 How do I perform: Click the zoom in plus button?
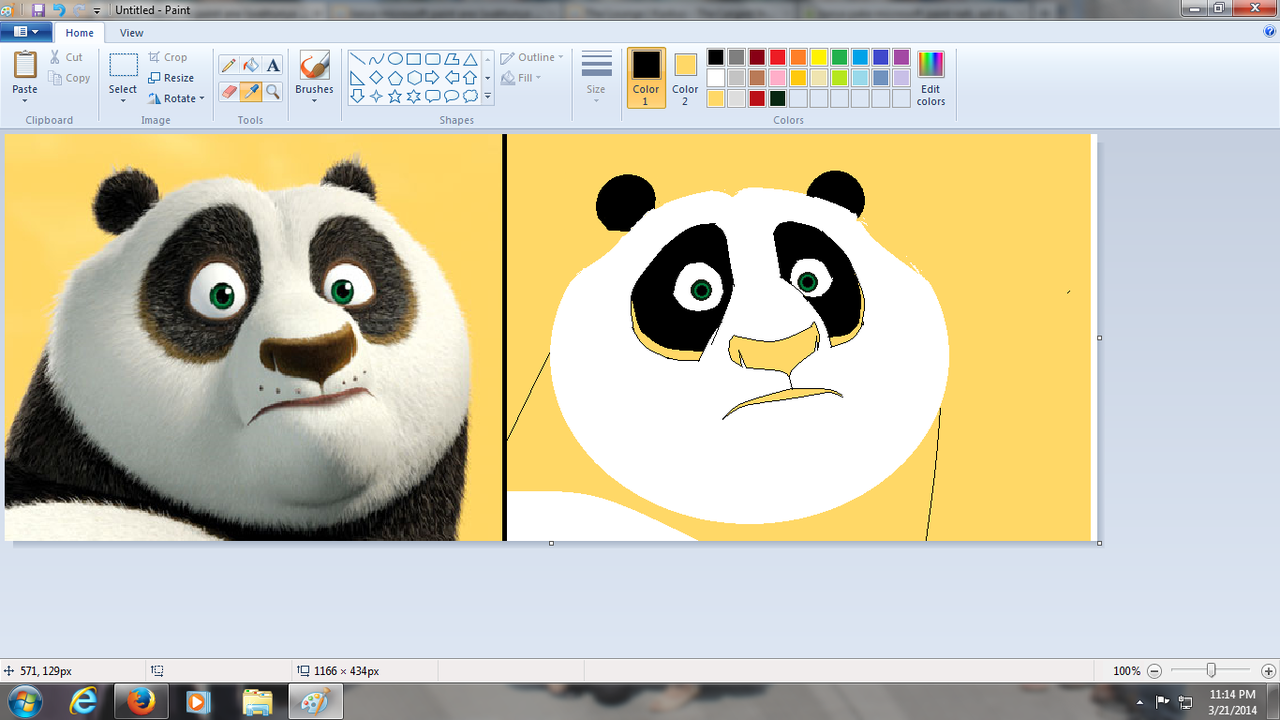coord(1268,671)
